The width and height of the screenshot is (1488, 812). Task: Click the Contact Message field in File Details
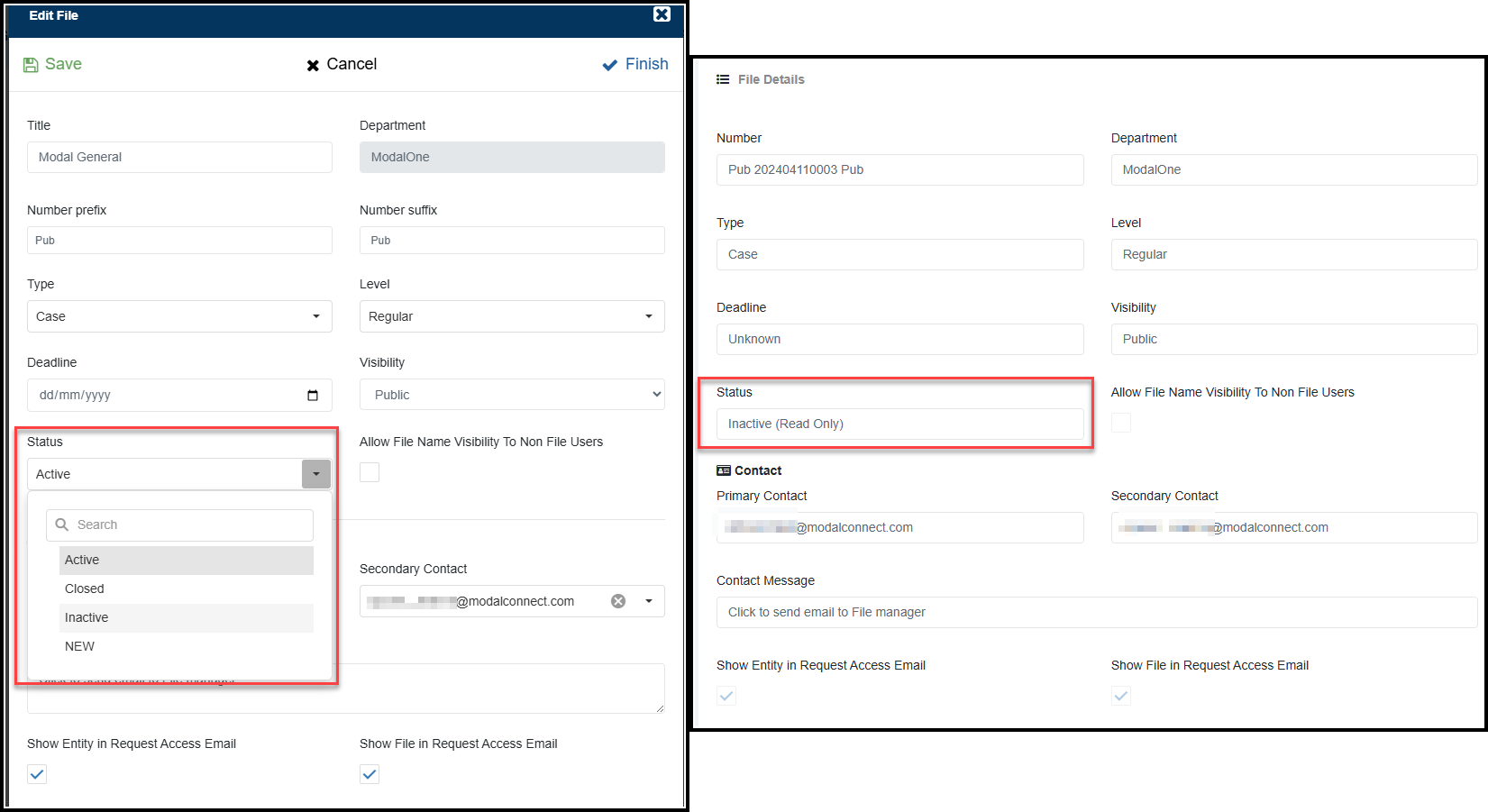[x=1095, y=612]
